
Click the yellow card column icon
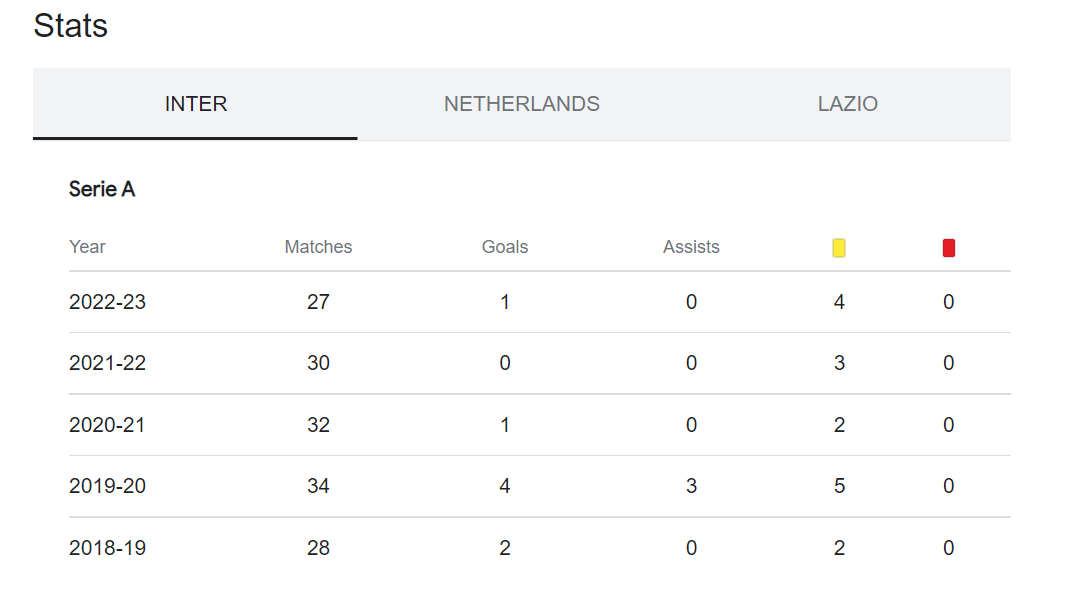(x=839, y=247)
